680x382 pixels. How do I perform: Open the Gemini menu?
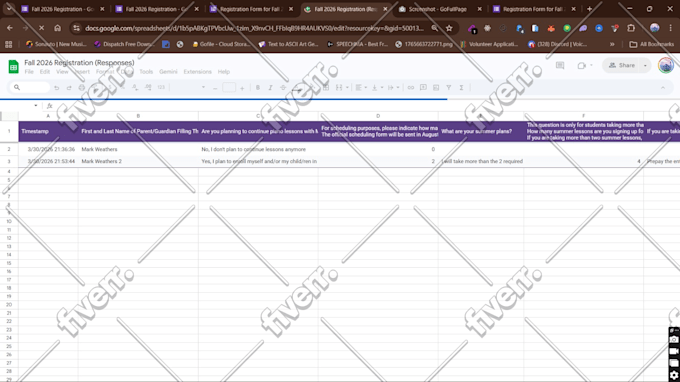coord(168,72)
